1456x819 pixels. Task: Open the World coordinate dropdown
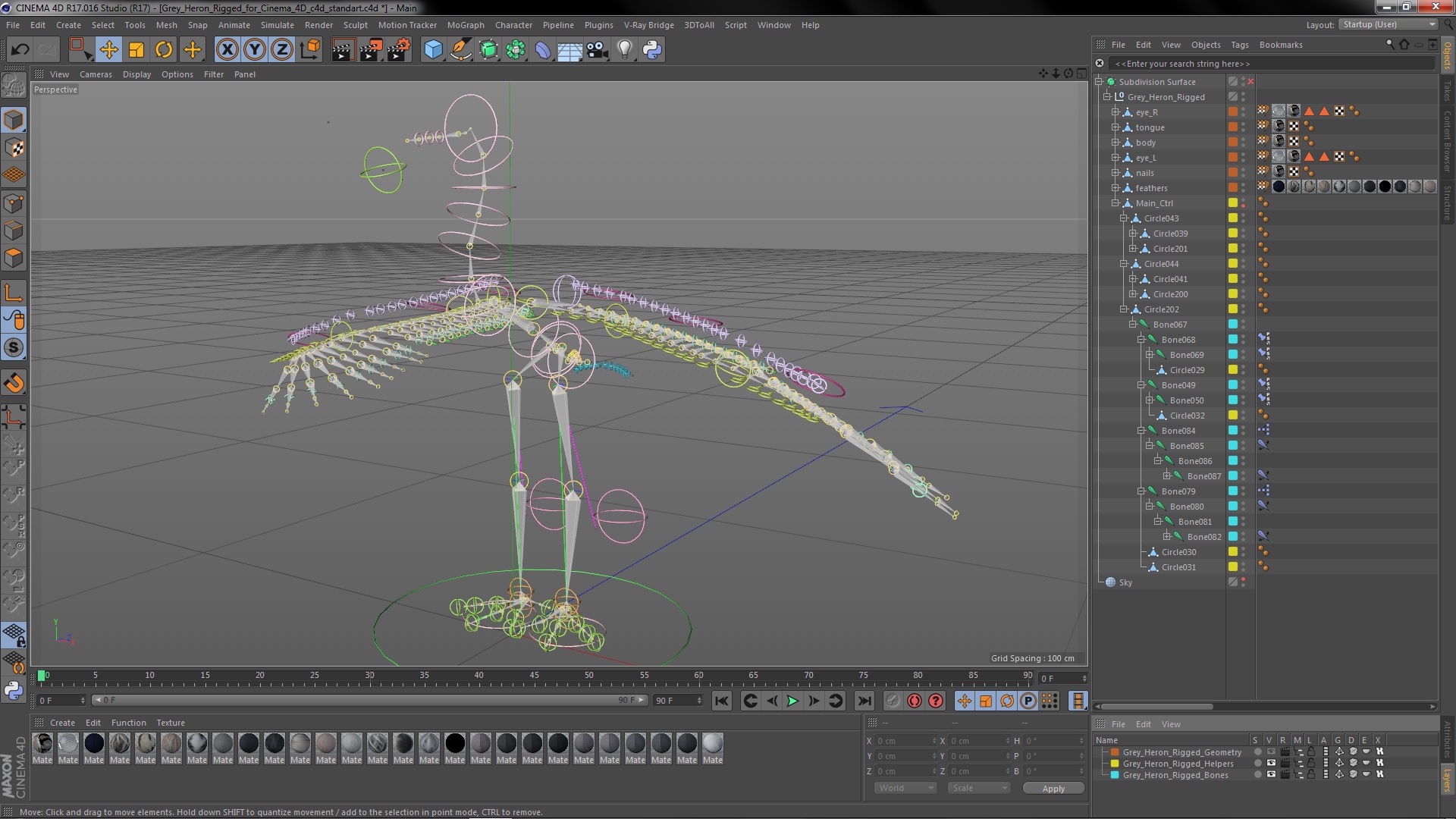(x=906, y=788)
